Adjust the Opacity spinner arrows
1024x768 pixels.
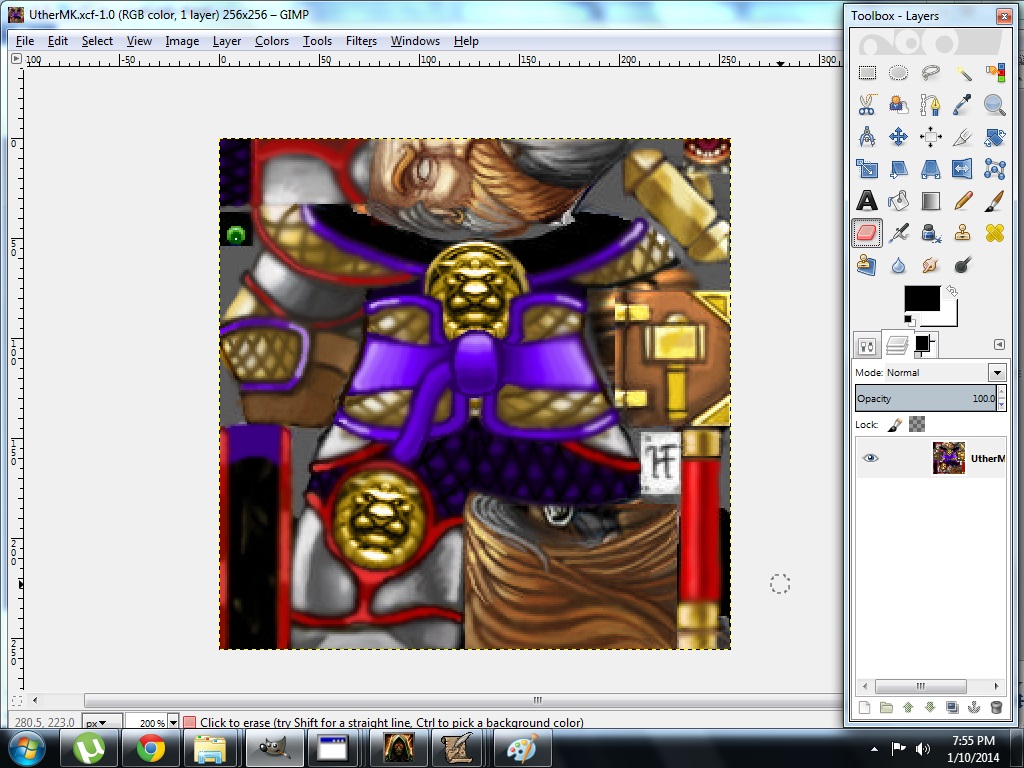point(1002,398)
